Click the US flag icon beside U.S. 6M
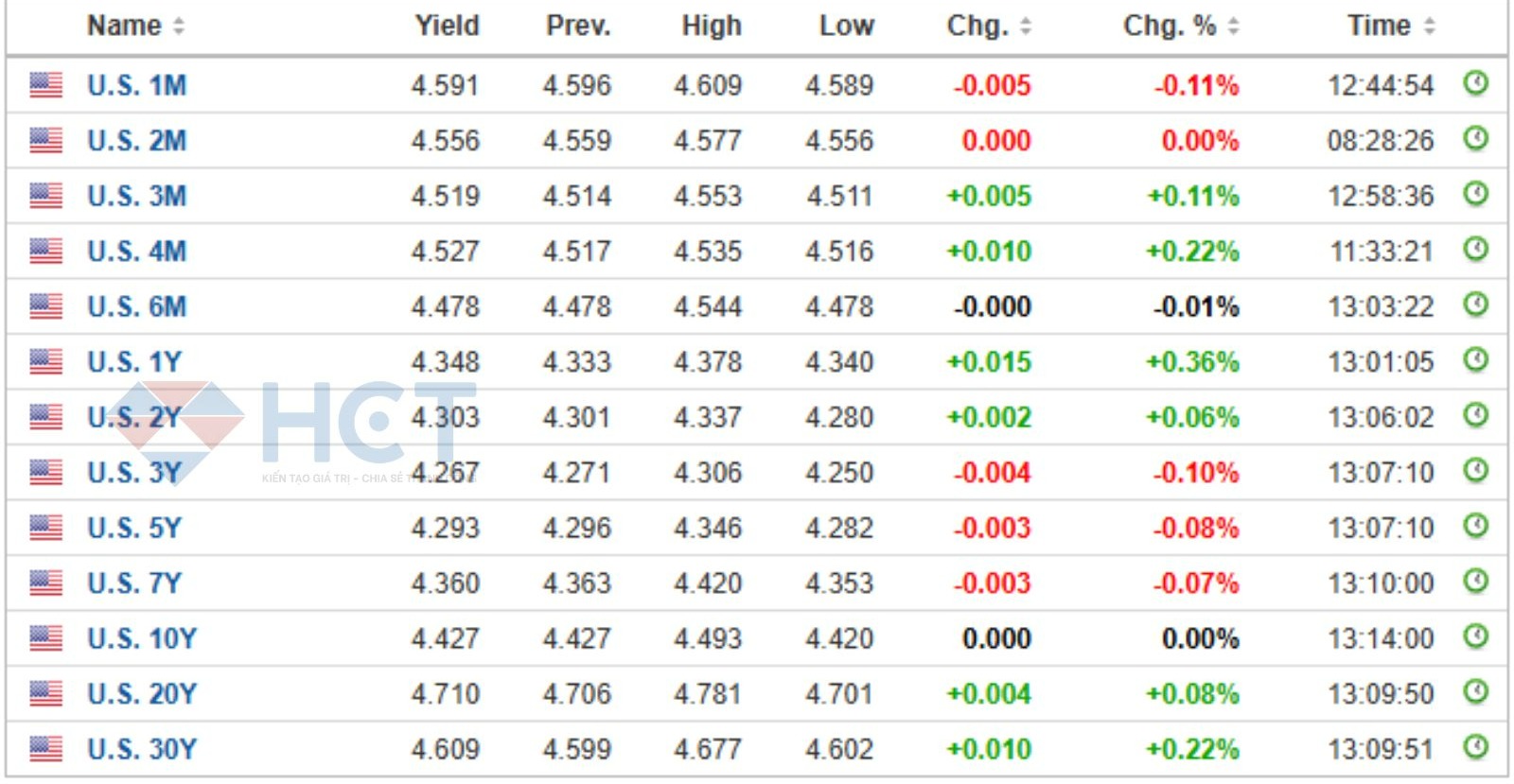Viewport: 1514px width, 784px height. click(x=45, y=306)
